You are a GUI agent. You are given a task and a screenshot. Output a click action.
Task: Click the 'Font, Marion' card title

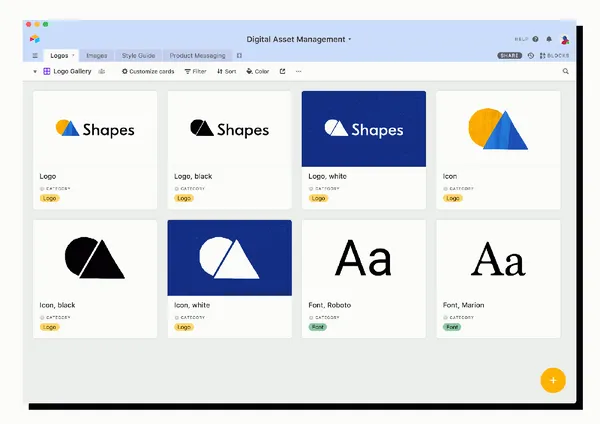point(463,305)
